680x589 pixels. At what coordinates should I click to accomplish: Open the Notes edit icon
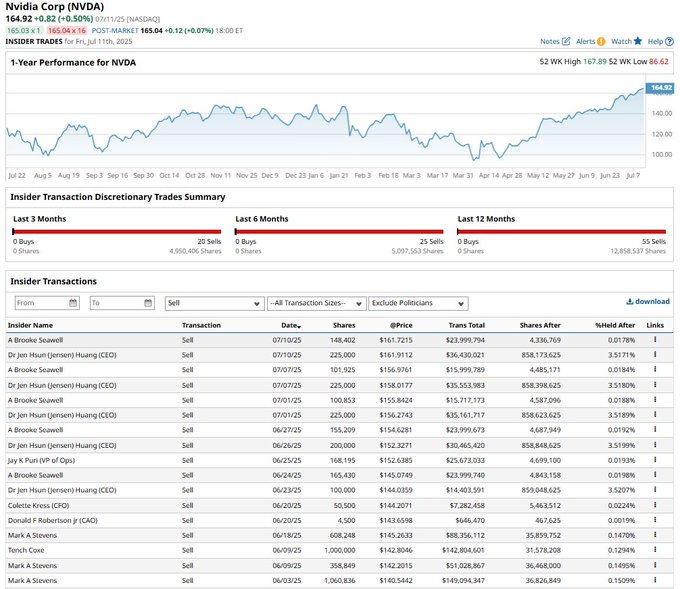[566, 42]
